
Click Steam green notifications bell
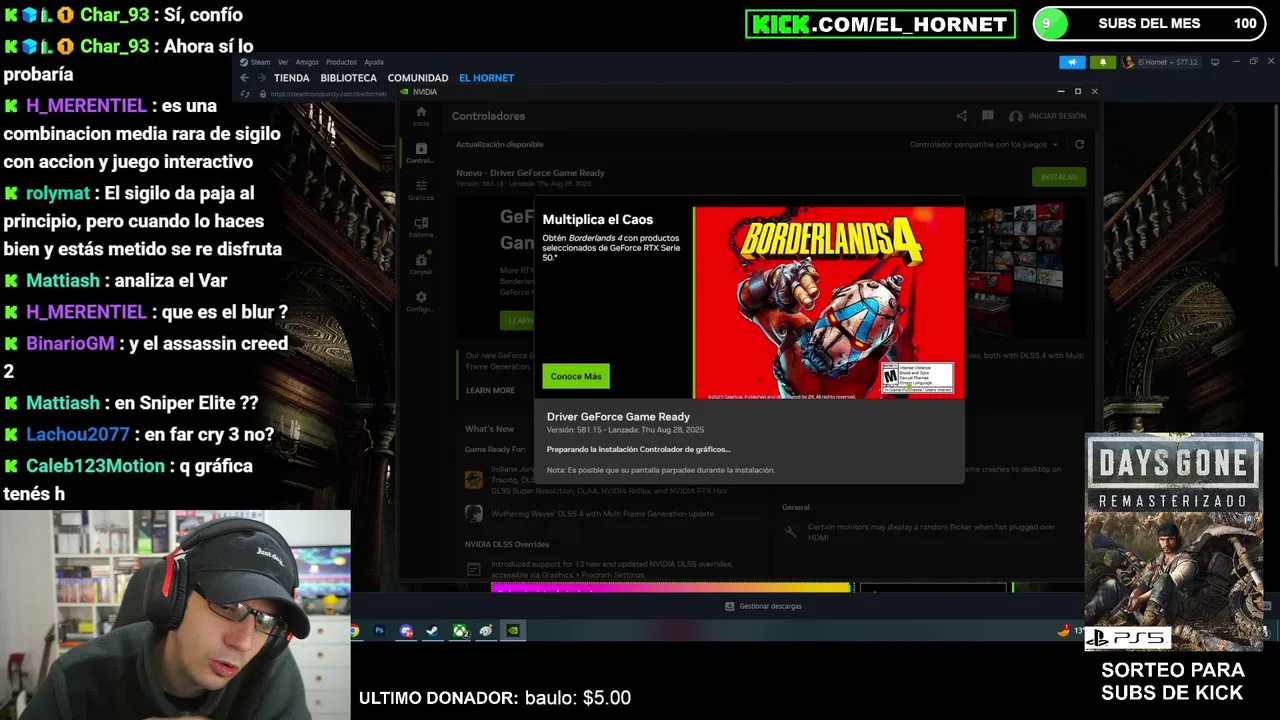(x=1103, y=62)
